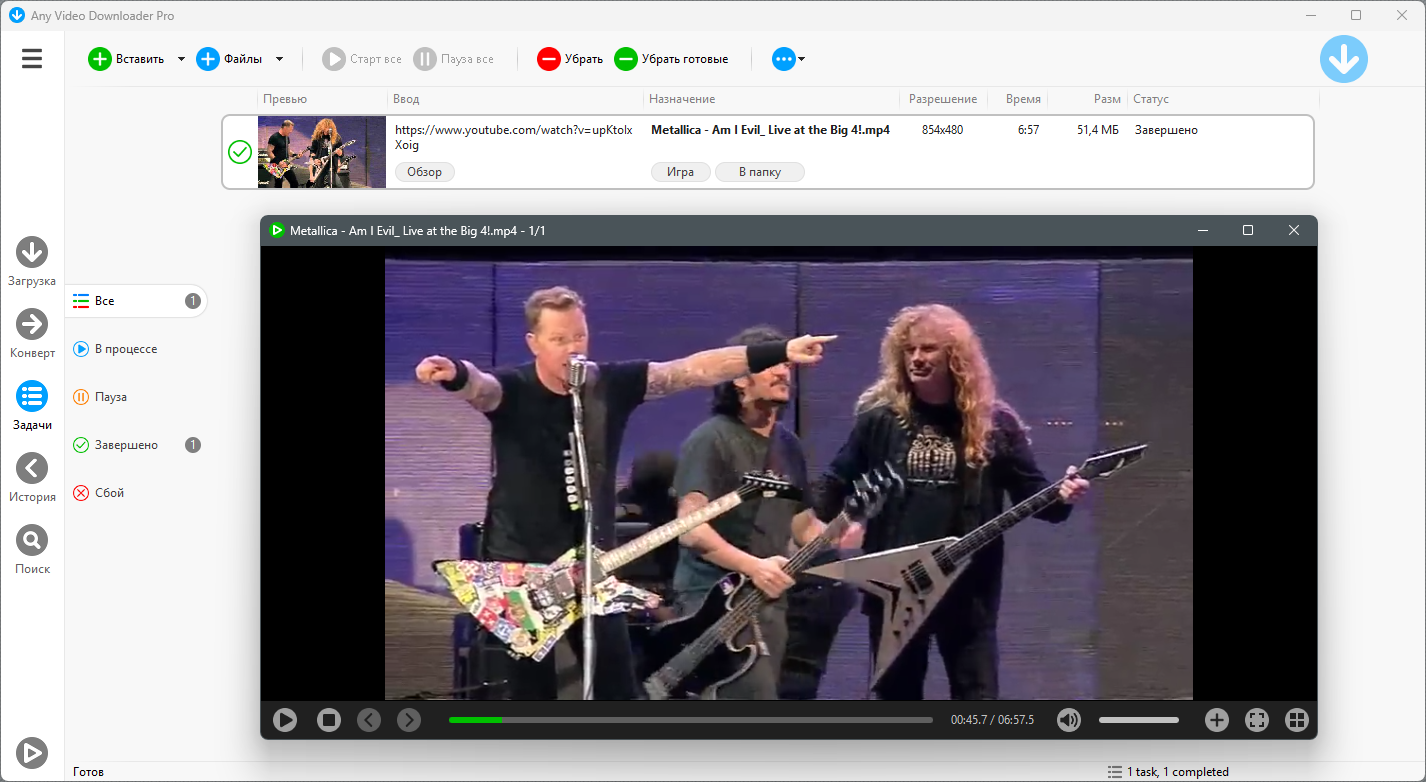Open the Конверт sidebar section

32,334
